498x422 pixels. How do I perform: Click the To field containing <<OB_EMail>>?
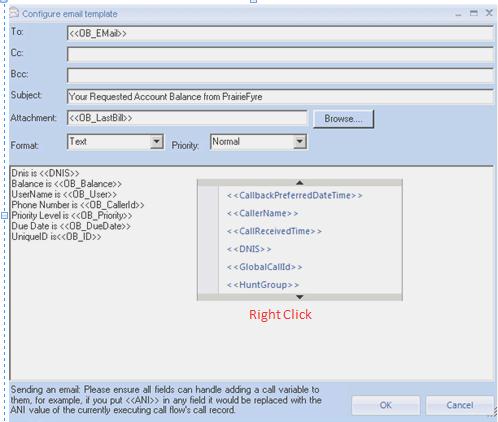click(x=280, y=33)
